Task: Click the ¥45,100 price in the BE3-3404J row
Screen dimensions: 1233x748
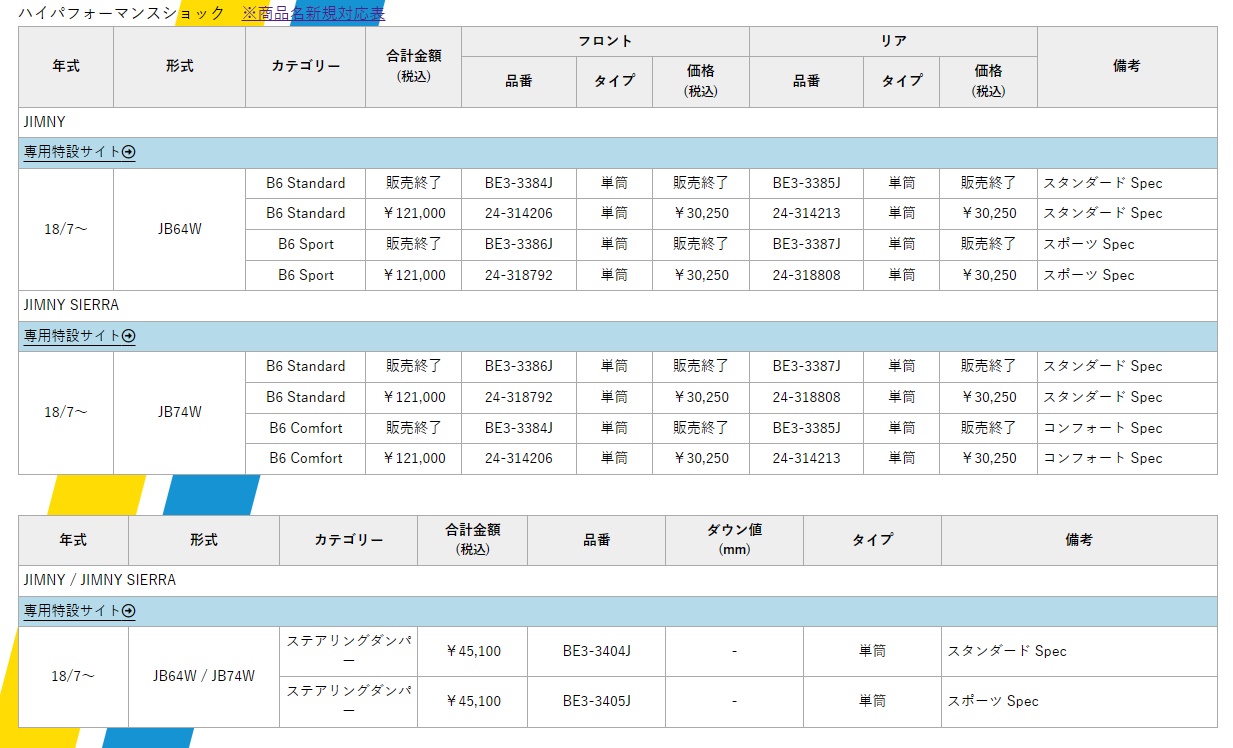Action: tap(473, 651)
